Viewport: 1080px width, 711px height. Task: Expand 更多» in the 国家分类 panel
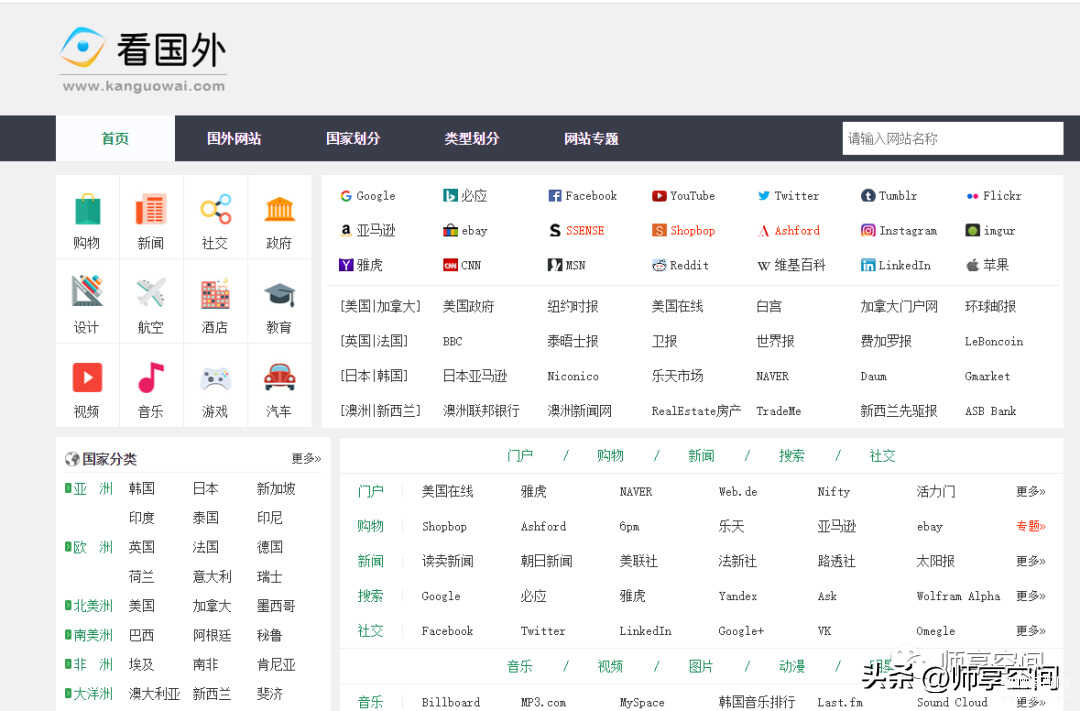pyautogui.click(x=306, y=458)
